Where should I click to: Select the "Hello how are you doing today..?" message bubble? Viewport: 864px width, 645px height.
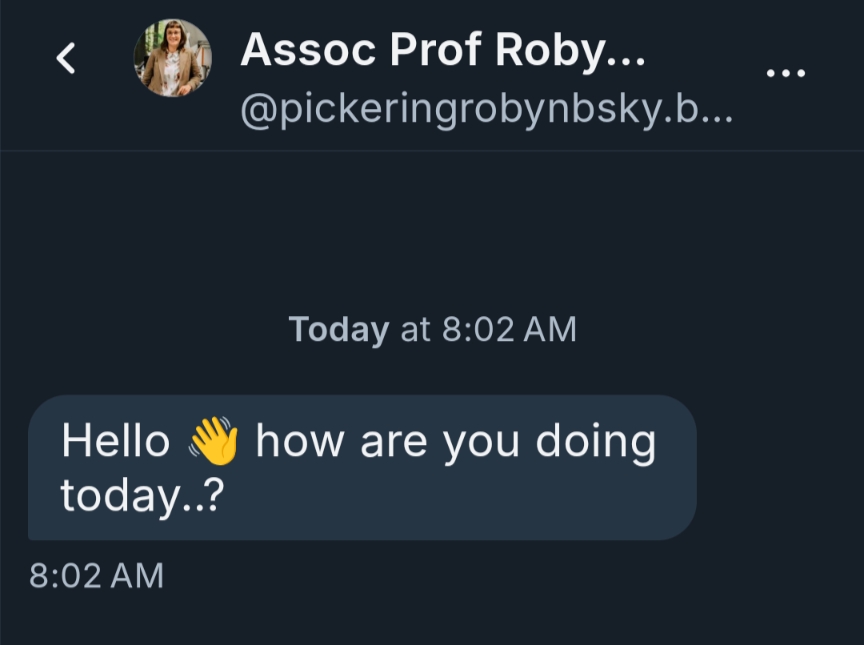coord(362,468)
